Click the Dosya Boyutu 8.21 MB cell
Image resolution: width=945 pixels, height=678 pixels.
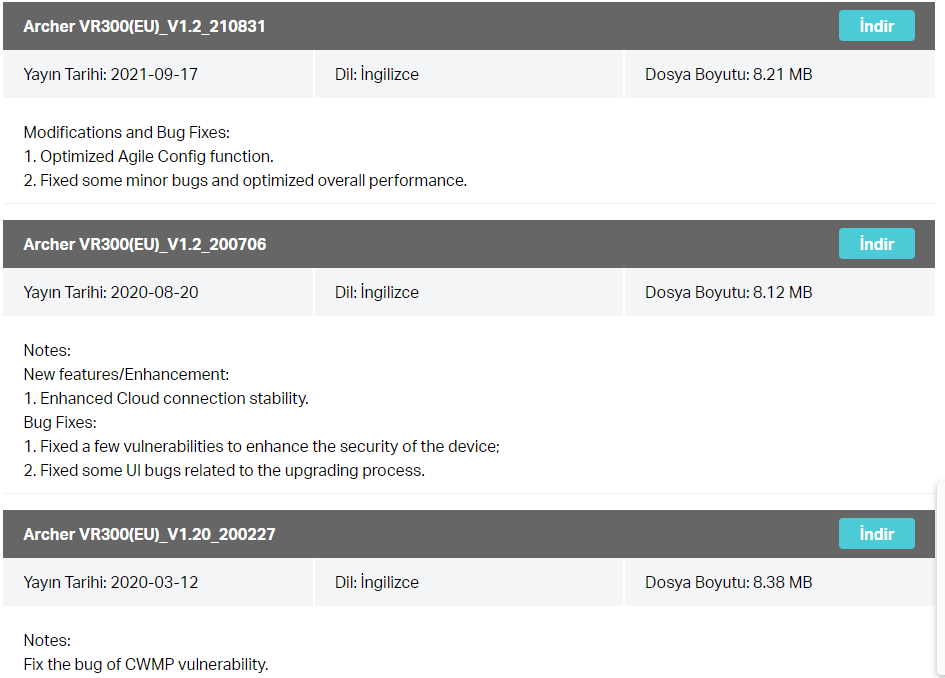point(780,74)
